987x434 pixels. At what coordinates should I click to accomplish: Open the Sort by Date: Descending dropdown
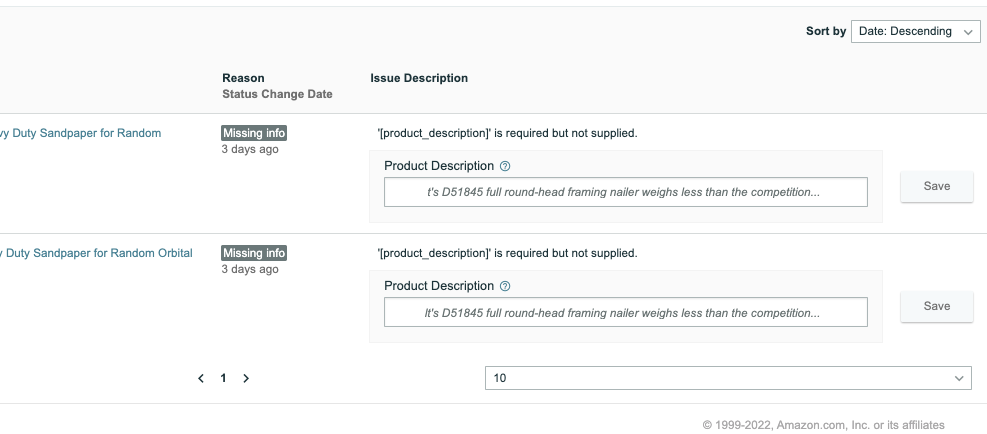(915, 31)
